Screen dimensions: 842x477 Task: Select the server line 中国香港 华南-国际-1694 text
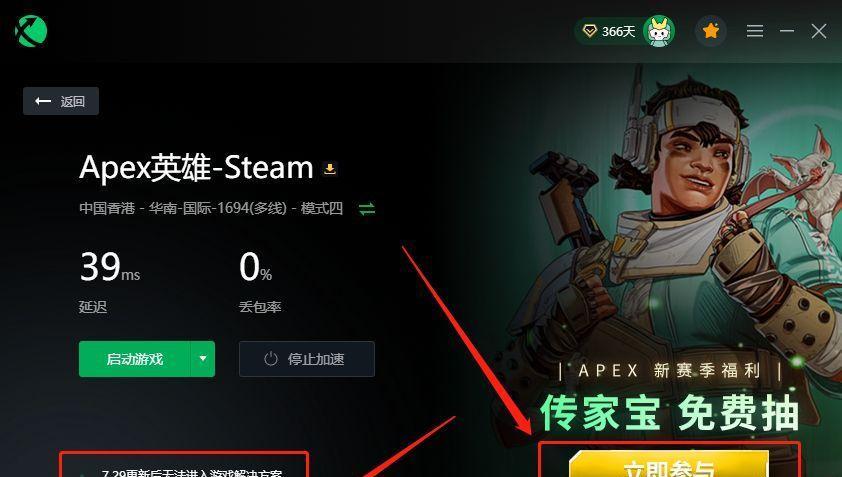(211, 208)
